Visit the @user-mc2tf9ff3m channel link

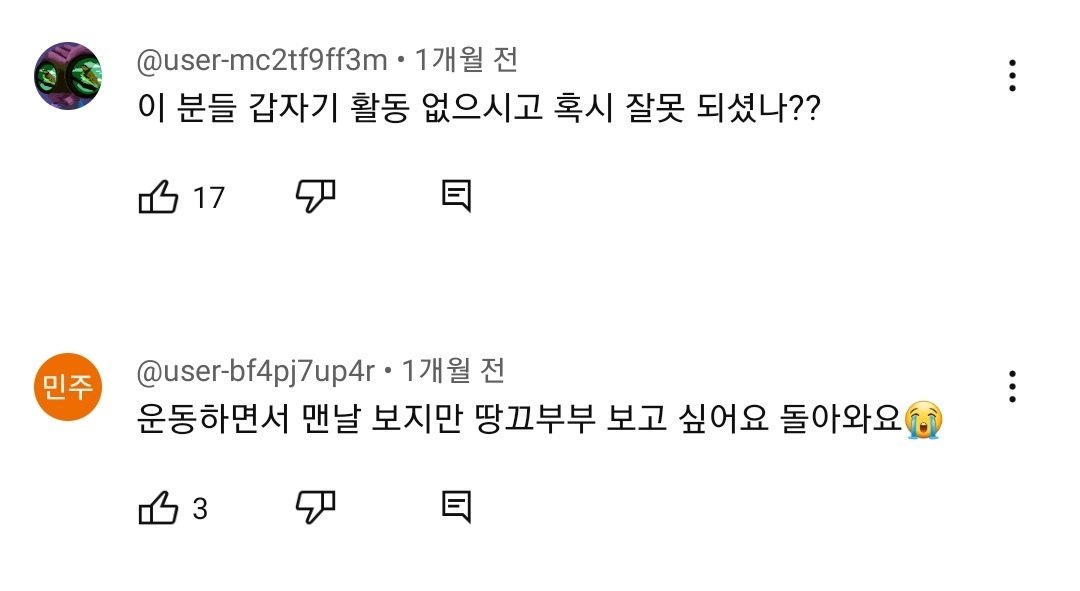click(x=261, y=61)
